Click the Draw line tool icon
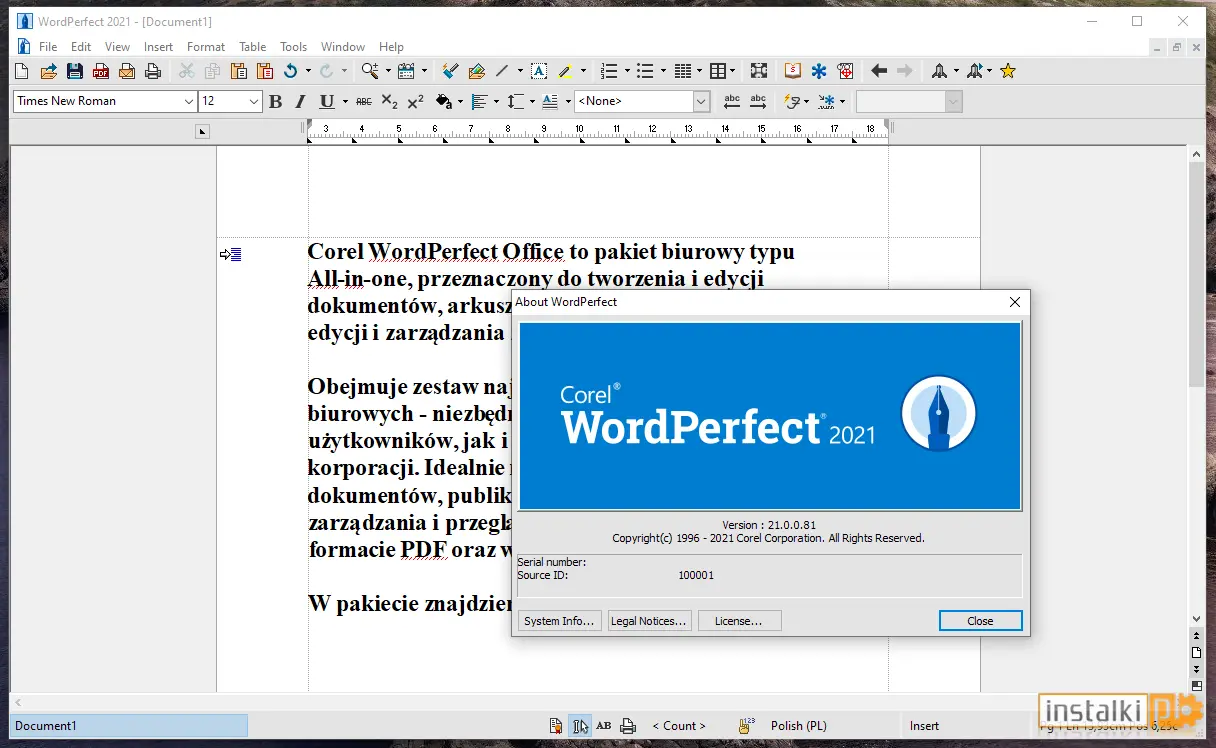The width and height of the screenshot is (1216, 748). [x=502, y=71]
